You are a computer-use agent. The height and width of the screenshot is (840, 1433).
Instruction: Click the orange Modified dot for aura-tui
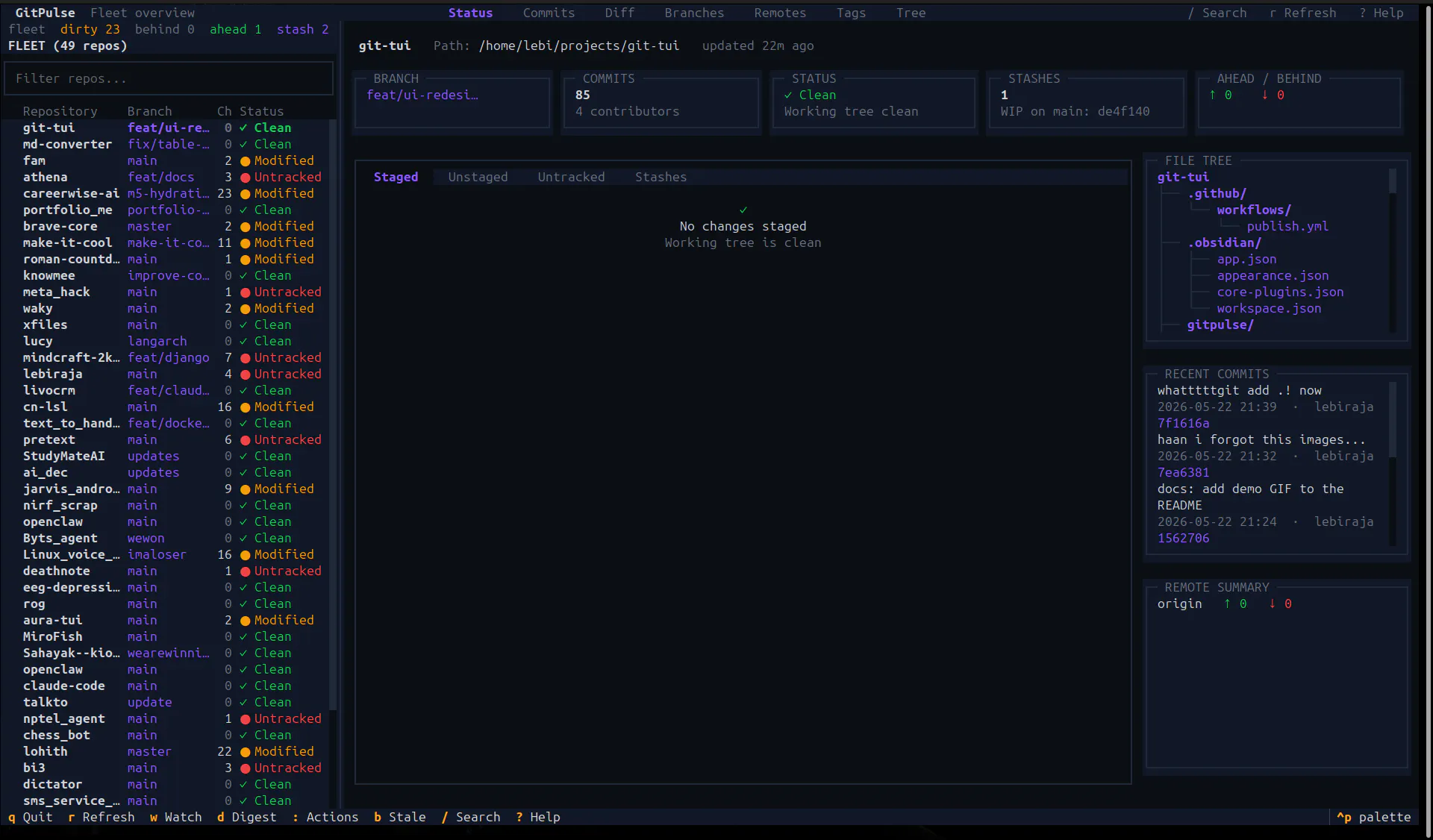[x=245, y=621]
